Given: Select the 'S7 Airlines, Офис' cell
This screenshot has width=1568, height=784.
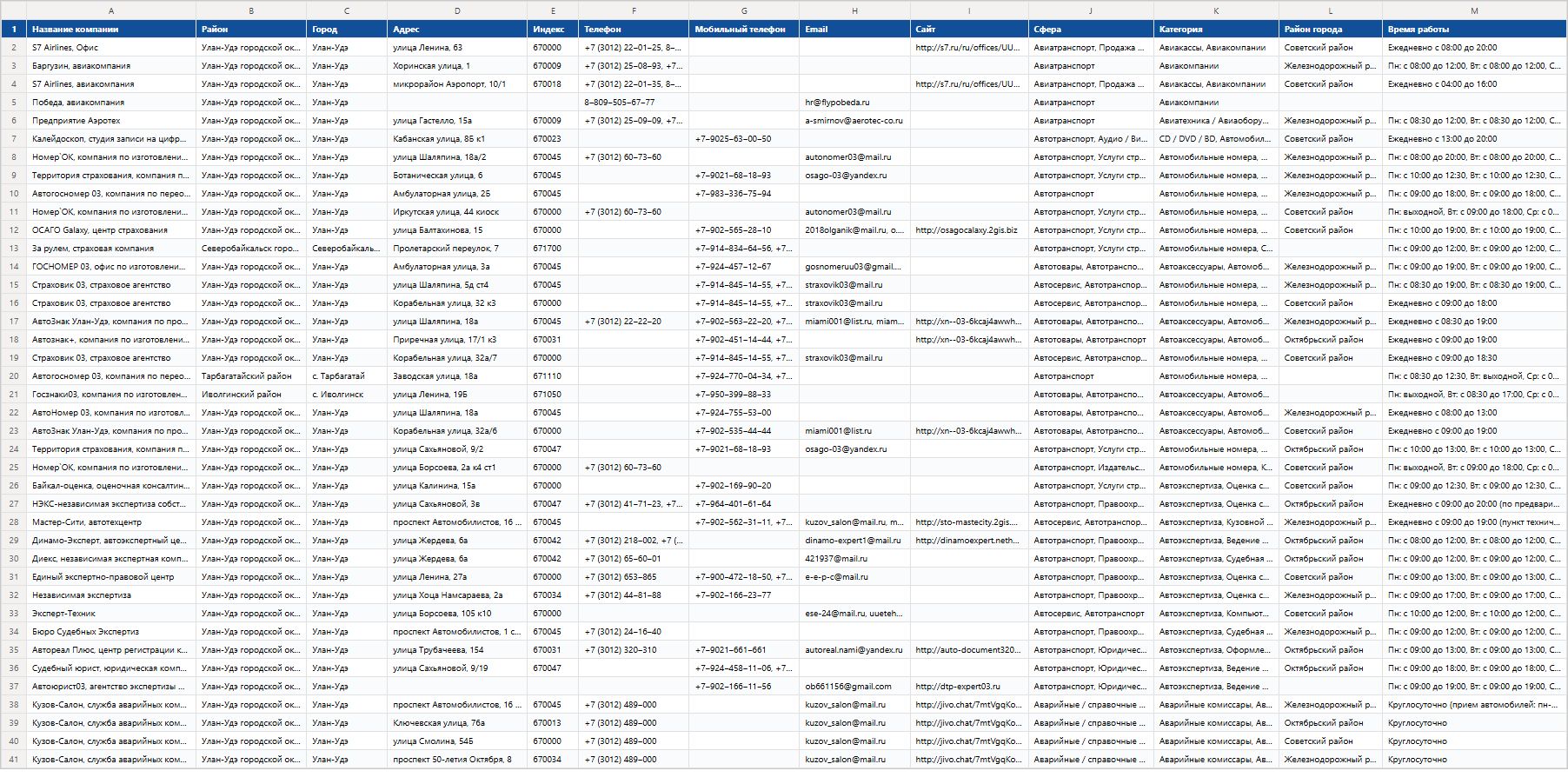Looking at the screenshot, I should 111,48.
